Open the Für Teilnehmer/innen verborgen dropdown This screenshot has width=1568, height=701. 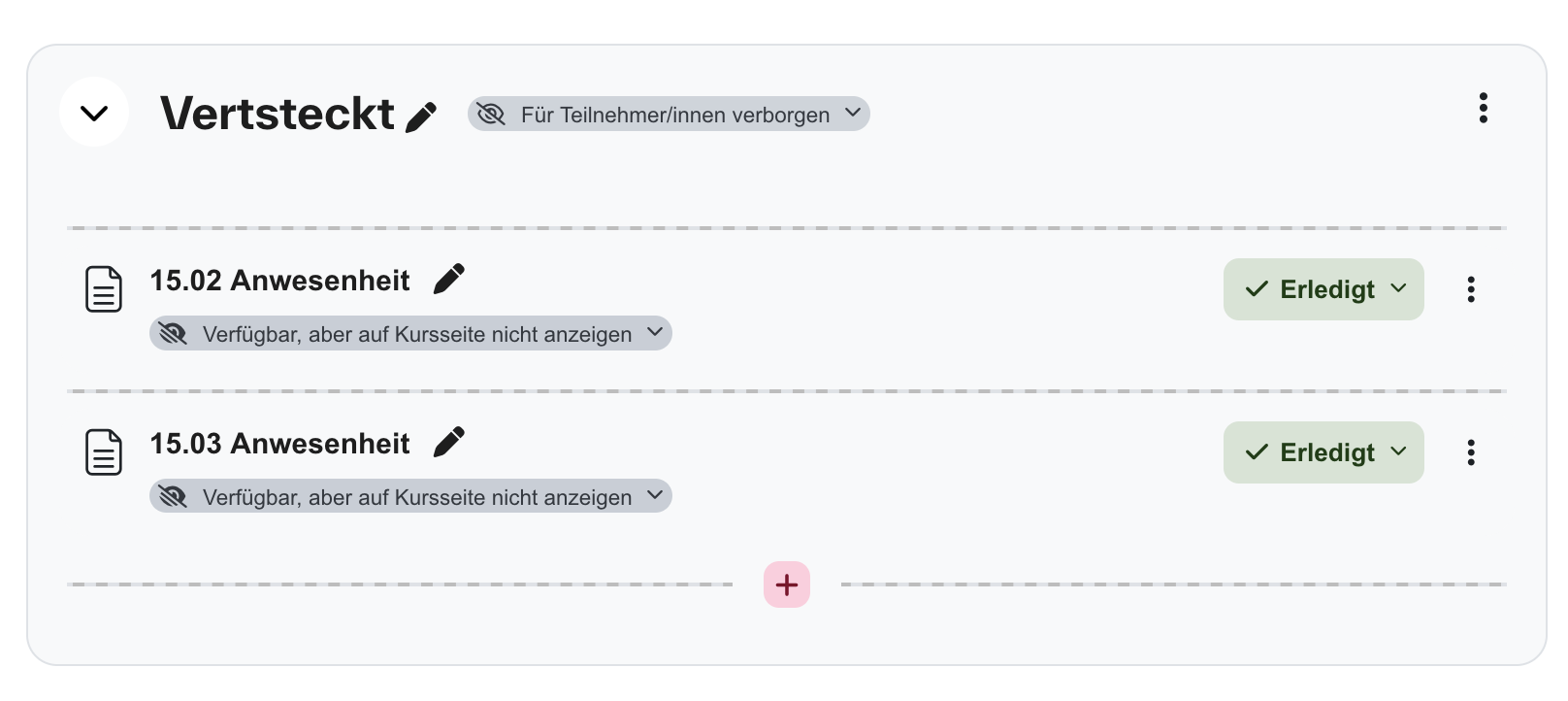(x=852, y=114)
